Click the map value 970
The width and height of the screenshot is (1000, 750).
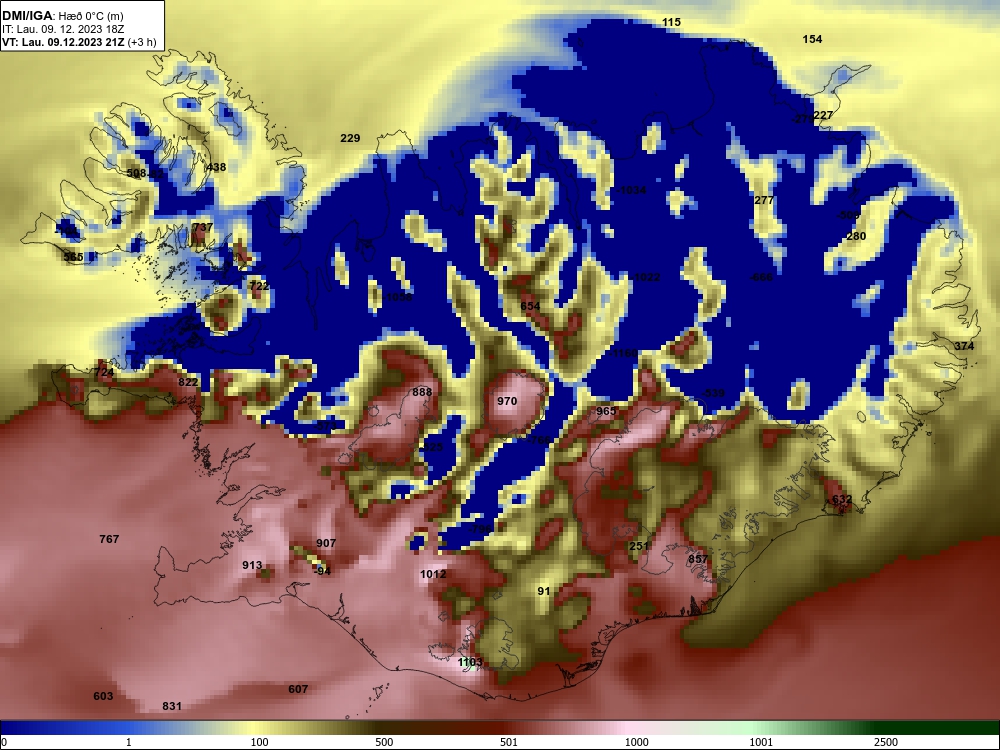coord(507,402)
